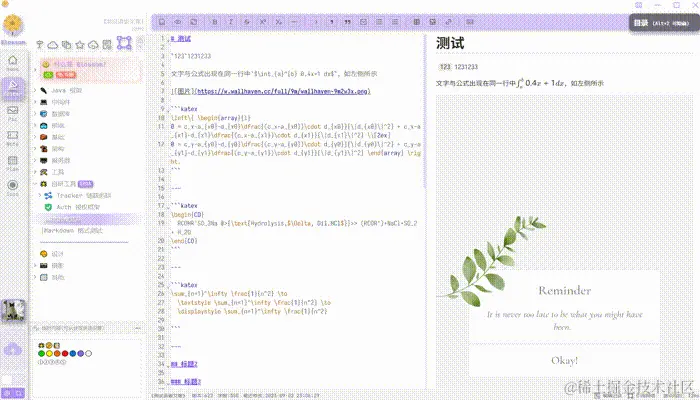Insert link from editor toolbar
This screenshot has height=400, width=700.
[449, 22]
